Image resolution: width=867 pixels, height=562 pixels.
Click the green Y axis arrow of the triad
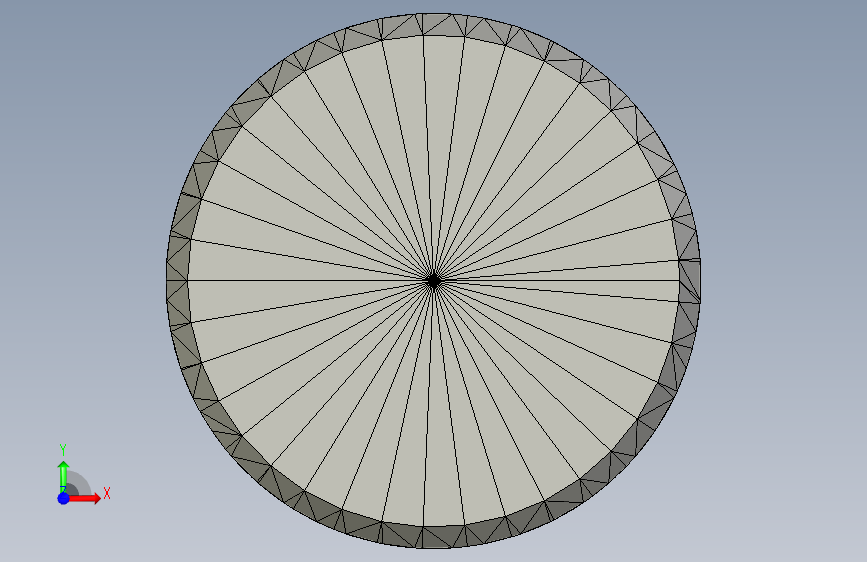tap(64, 475)
